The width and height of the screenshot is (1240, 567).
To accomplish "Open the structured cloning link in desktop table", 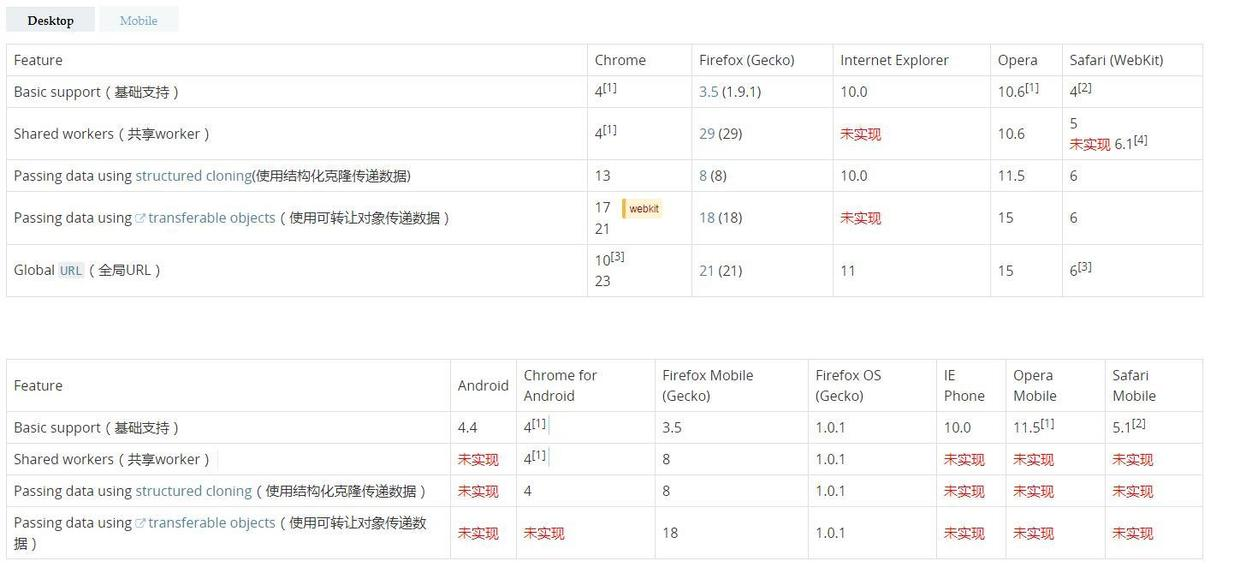I will 193,176.
